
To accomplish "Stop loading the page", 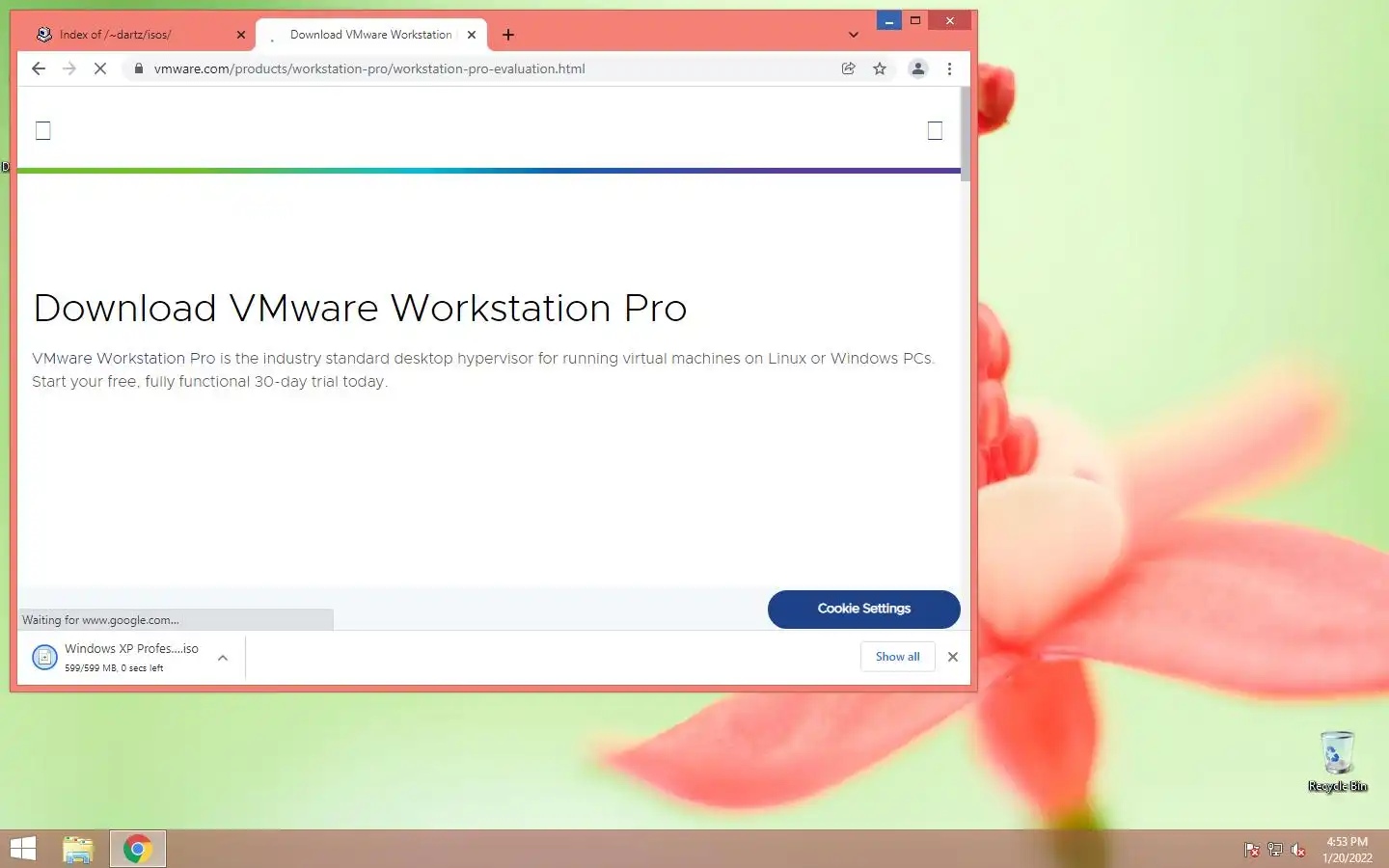I will pyautogui.click(x=100, y=68).
